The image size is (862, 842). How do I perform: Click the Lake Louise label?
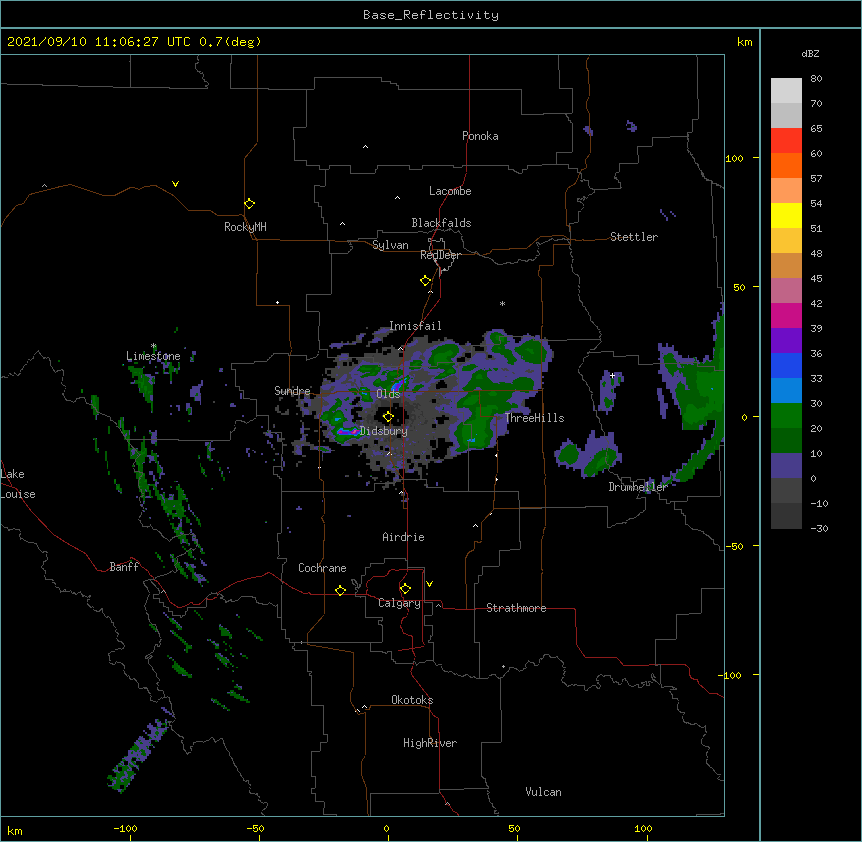[18, 484]
